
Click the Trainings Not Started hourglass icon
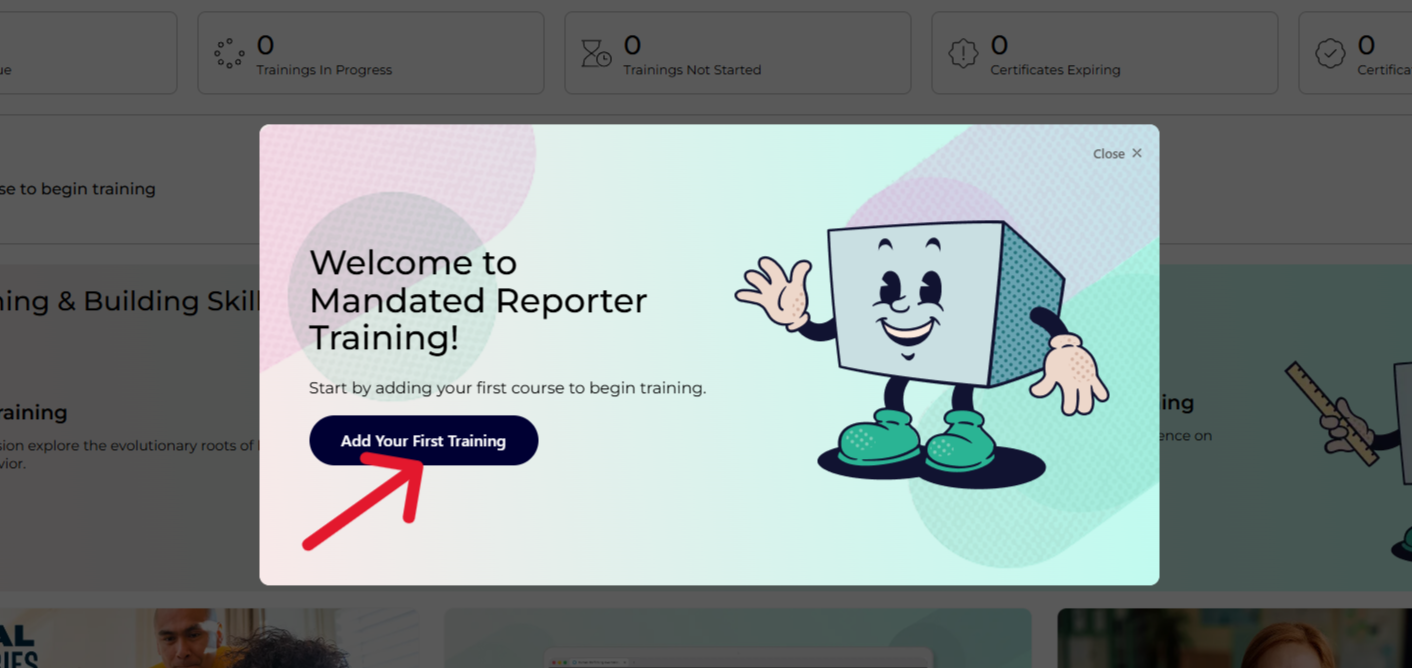coord(596,53)
